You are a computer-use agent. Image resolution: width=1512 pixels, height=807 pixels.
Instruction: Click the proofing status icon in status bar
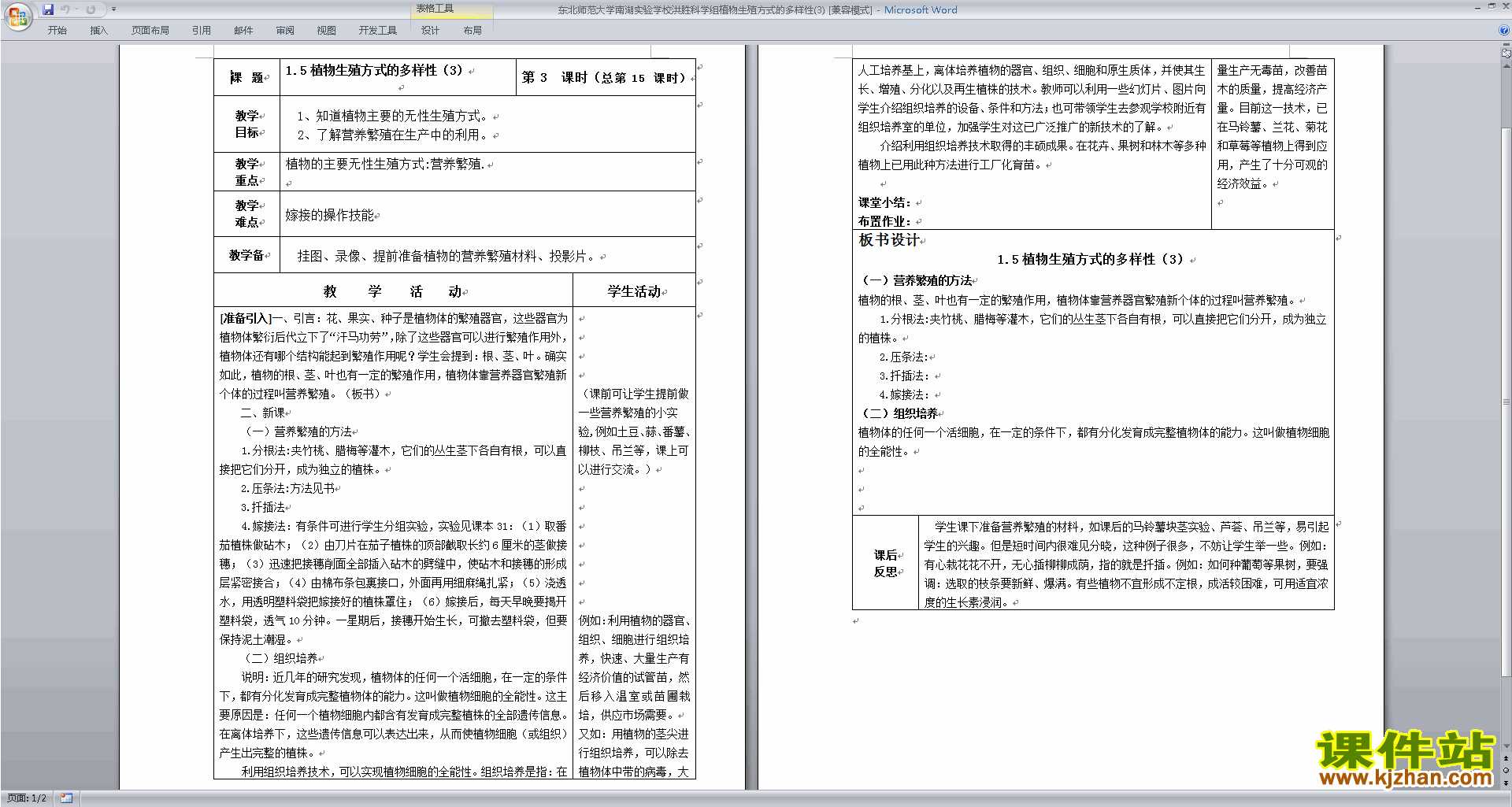click(x=66, y=798)
